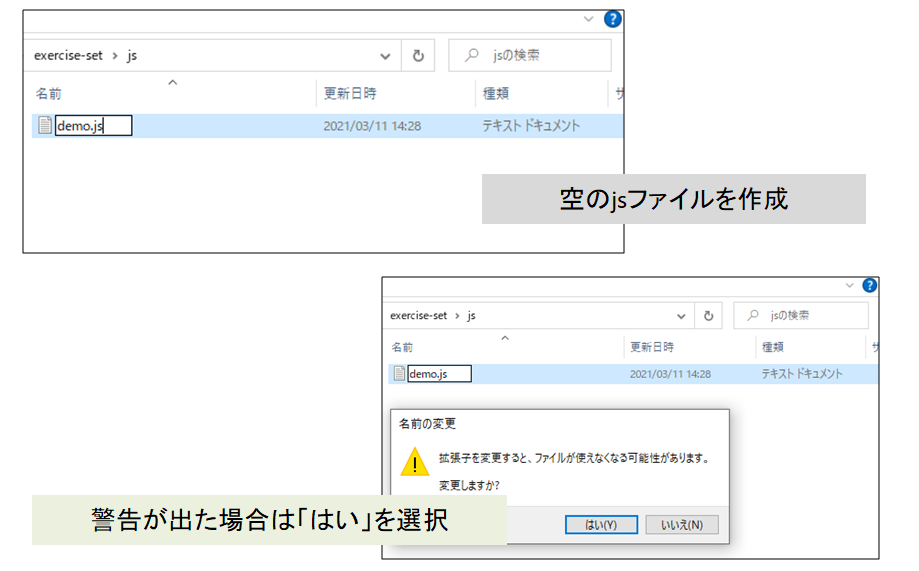Click the 拡張子を変更すると warning message text
This screenshot has width=919, height=571.
coord(574,458)
